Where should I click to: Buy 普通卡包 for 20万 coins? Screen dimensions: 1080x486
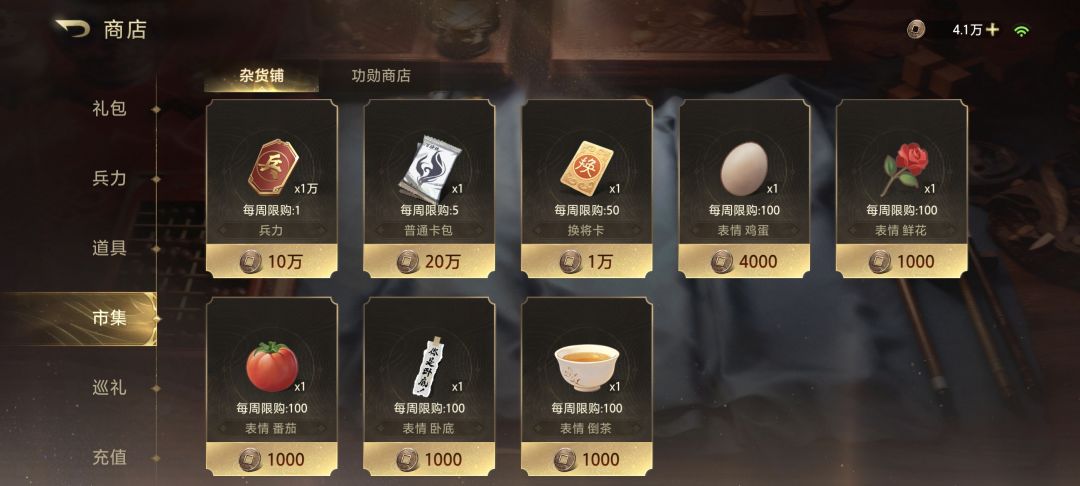point(429,261)
